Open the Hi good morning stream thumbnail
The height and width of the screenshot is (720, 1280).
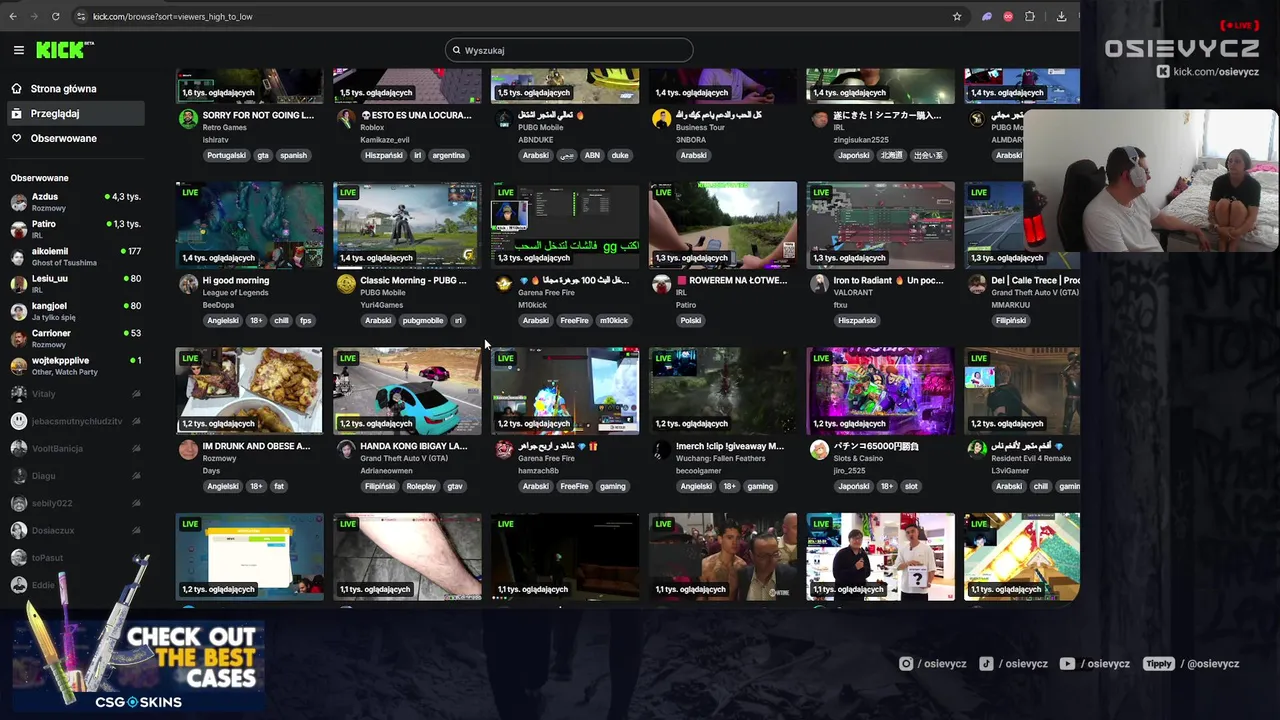pyautogui.click(x=249, y=225)
